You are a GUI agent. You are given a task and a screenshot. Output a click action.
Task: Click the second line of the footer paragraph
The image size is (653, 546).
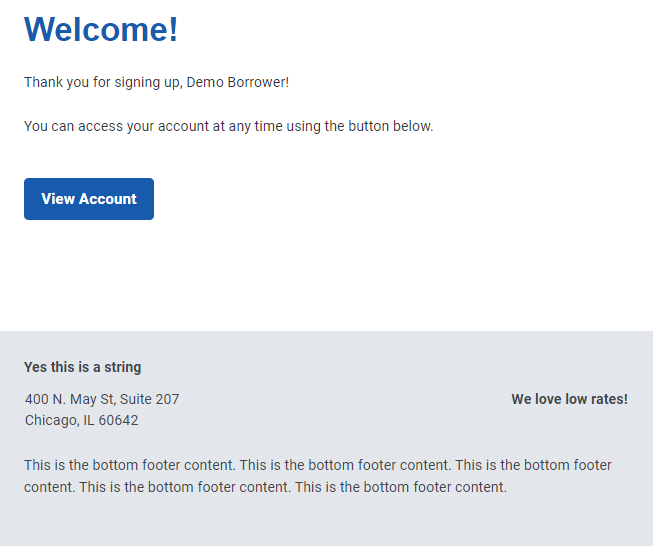pos(265,487)
